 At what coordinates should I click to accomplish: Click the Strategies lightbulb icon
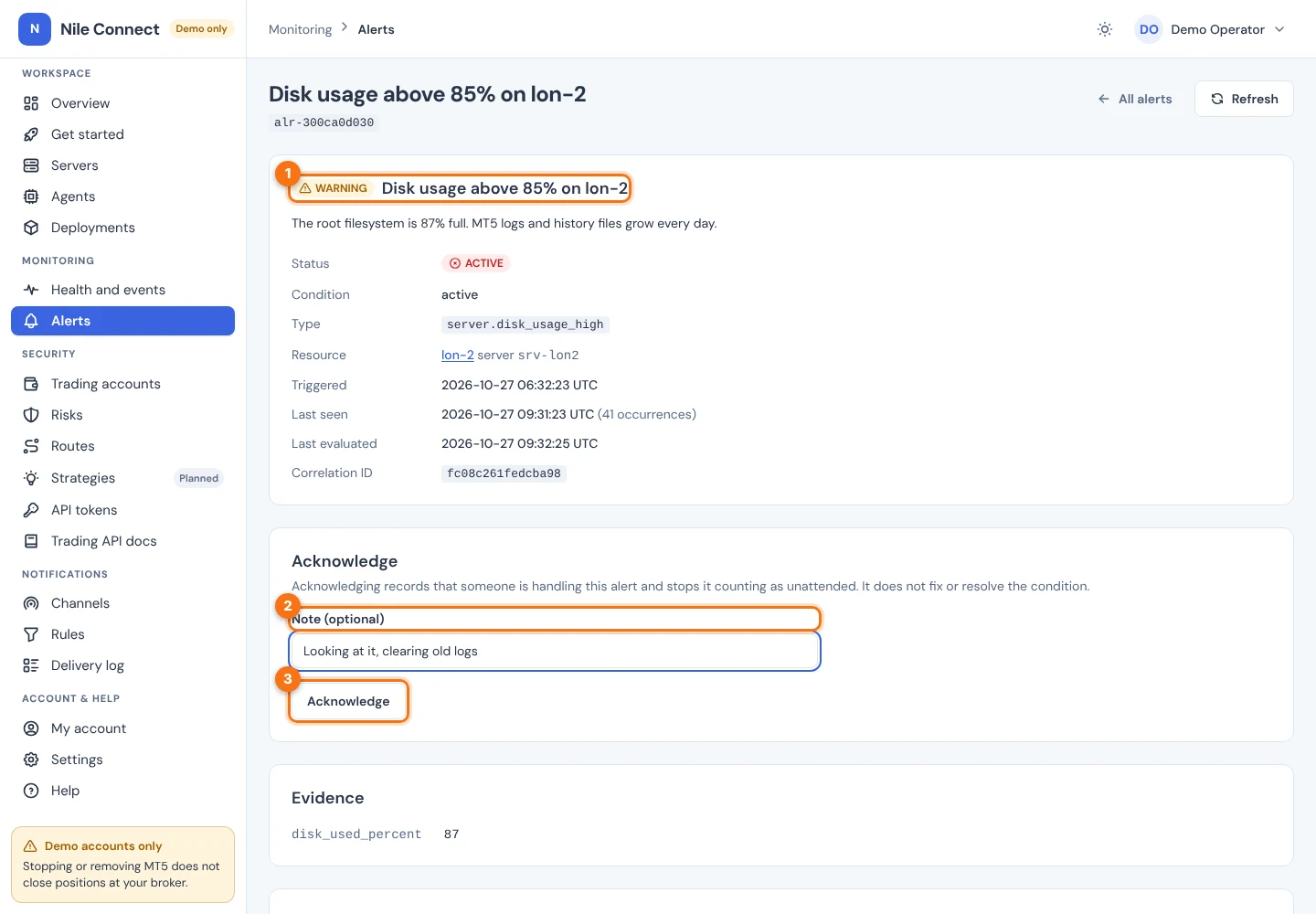[31, 478]
